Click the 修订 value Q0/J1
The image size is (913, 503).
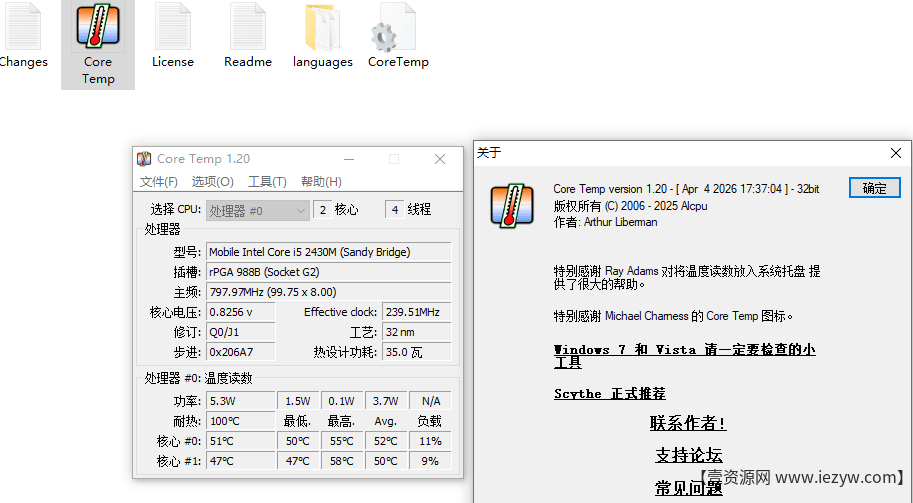[240, 332]
